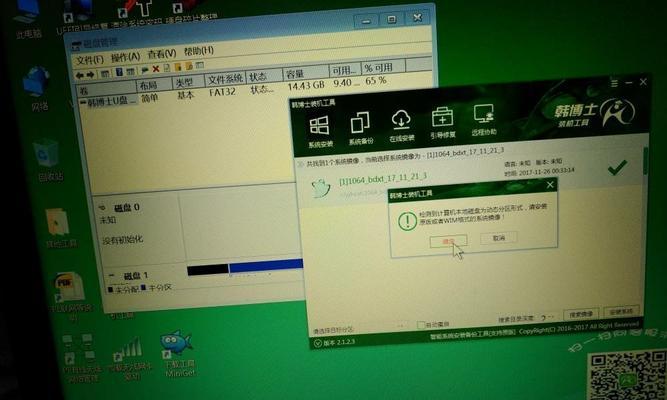Viewport: 667px width, 400px height.
Task: Tick the 自动重启 checkbox
Action: coord(421,325)
